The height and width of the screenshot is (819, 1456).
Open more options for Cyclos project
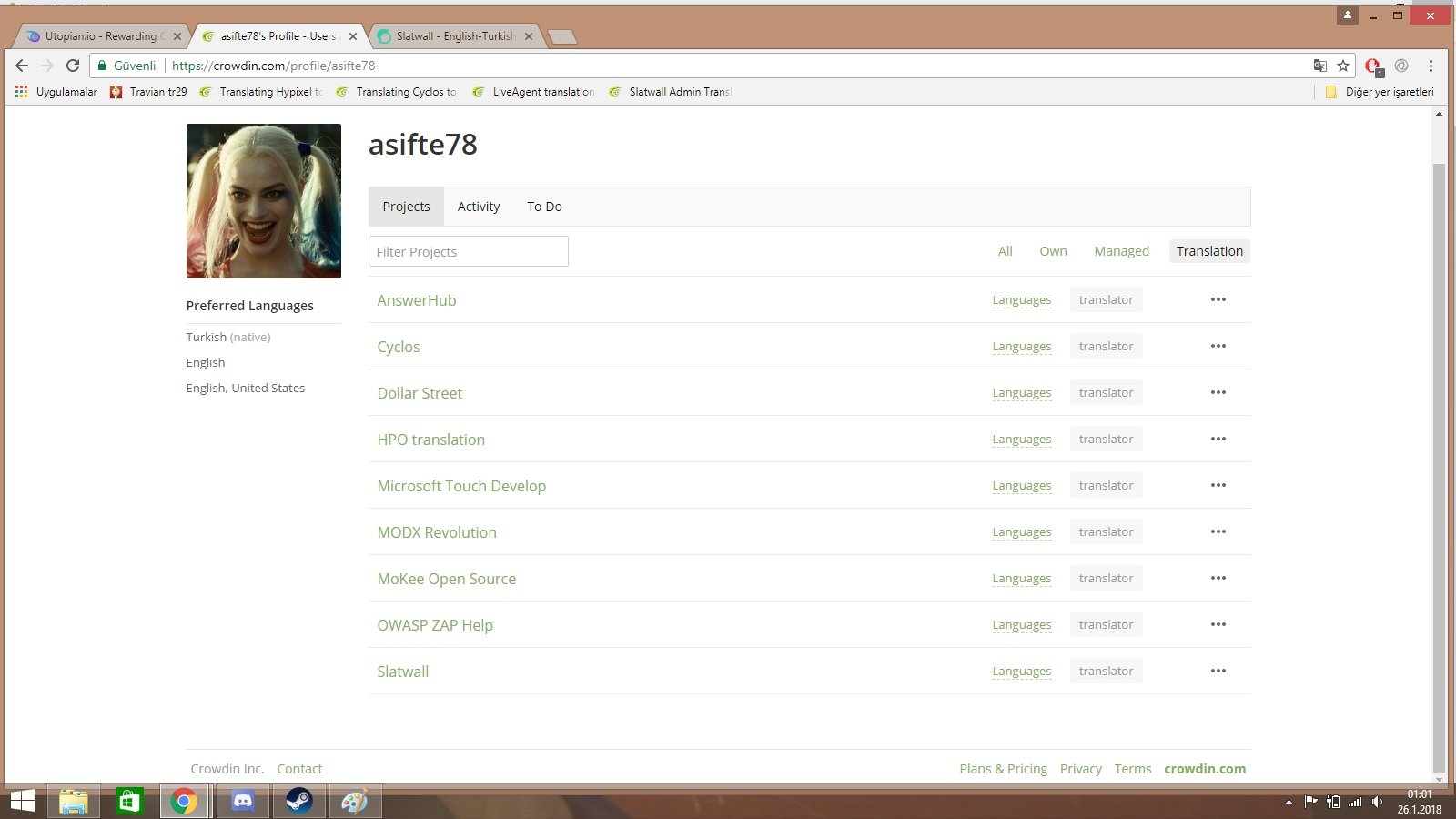(x=1218, y=346)
